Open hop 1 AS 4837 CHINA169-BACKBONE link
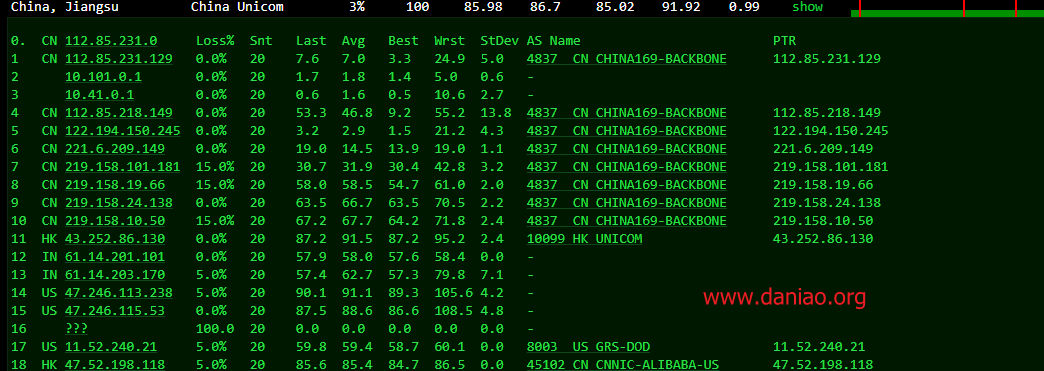The image size is (1044, 371). click(x=627, y=59)
